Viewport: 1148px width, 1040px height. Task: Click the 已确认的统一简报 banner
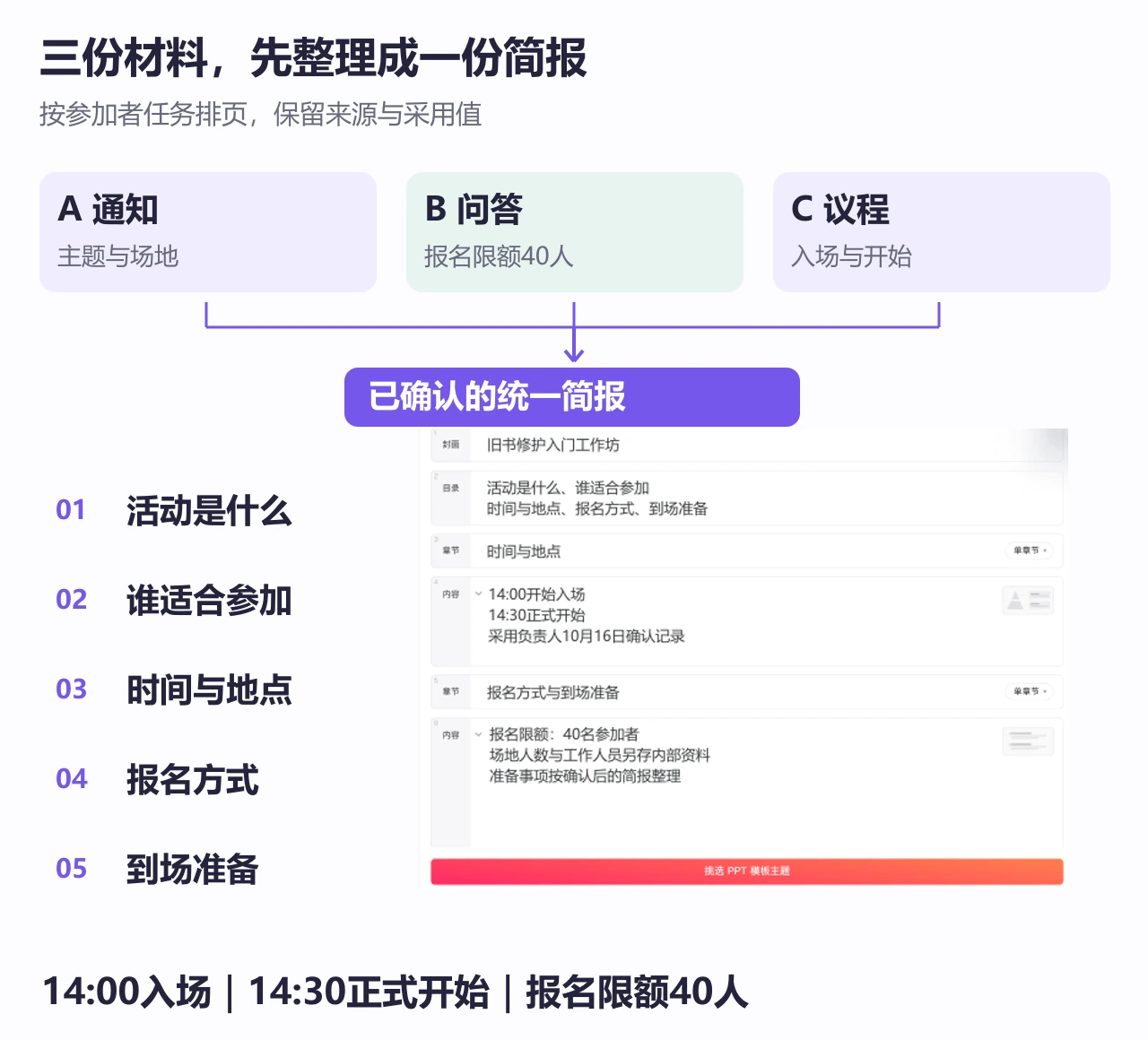click(572, 397)
